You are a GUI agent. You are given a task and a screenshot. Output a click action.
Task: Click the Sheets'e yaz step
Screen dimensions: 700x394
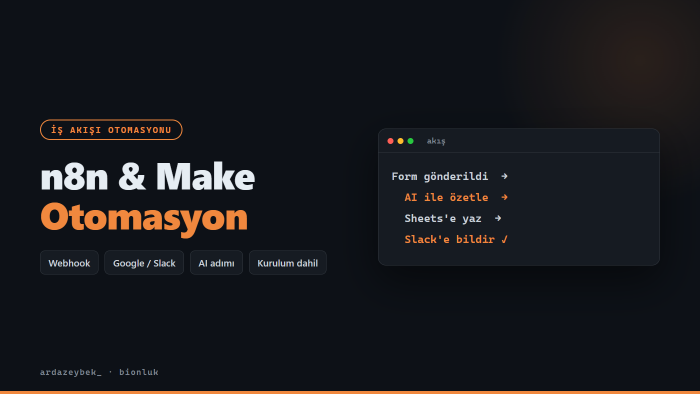[x=443, y=219]
